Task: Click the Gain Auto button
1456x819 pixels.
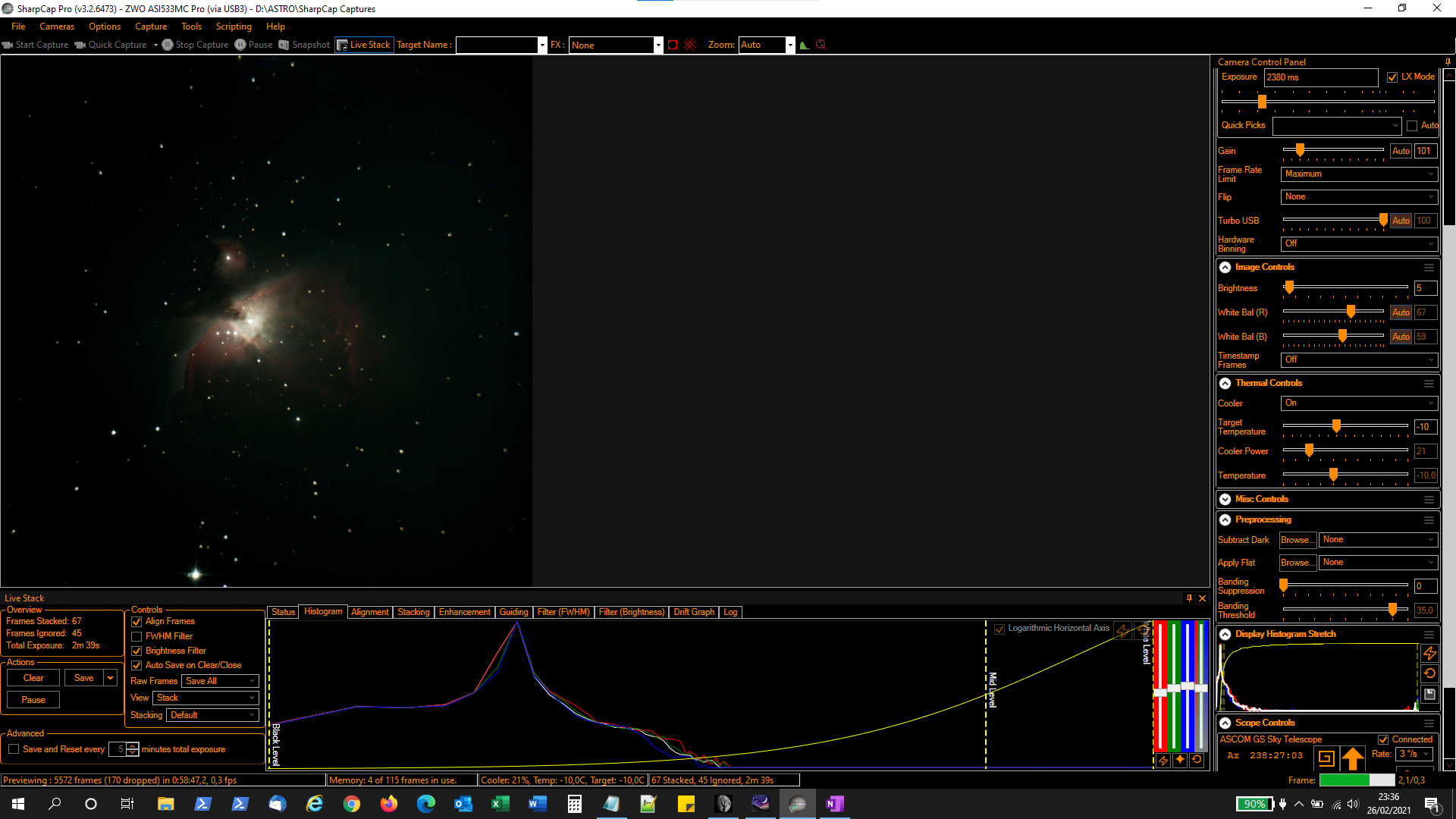Action: coord(1401,151)
